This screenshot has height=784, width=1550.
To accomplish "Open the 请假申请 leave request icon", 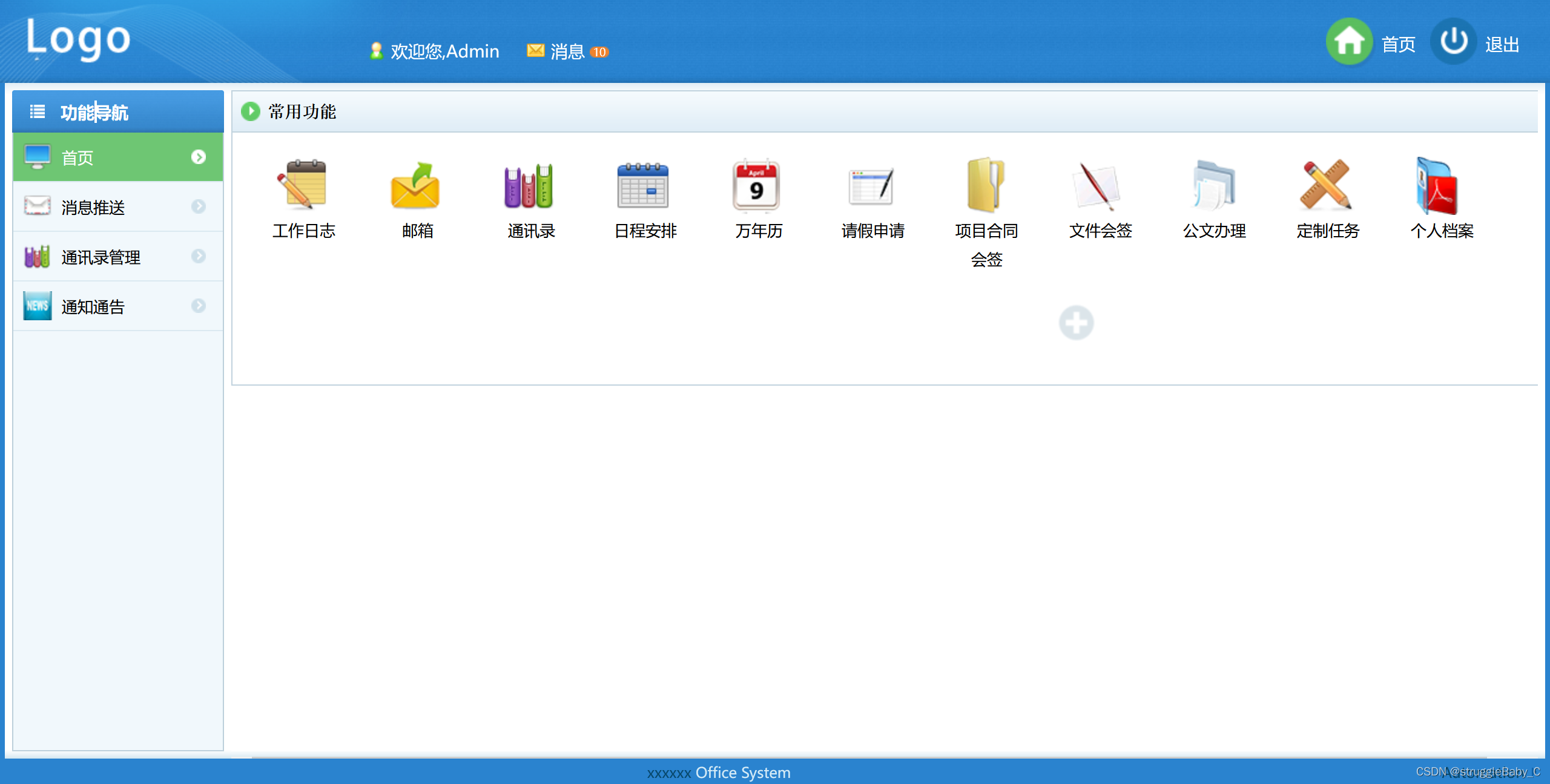I will tap(872, 186).
